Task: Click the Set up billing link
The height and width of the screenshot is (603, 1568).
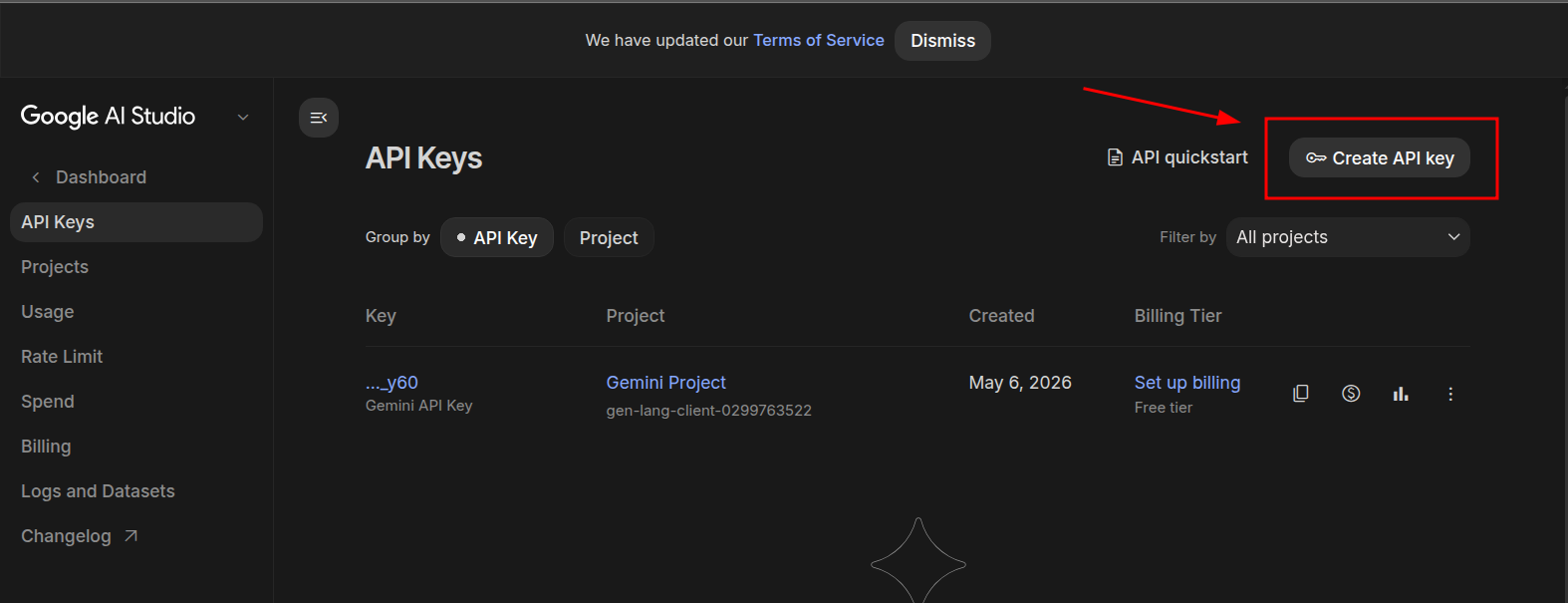Action: point(1187,383)
